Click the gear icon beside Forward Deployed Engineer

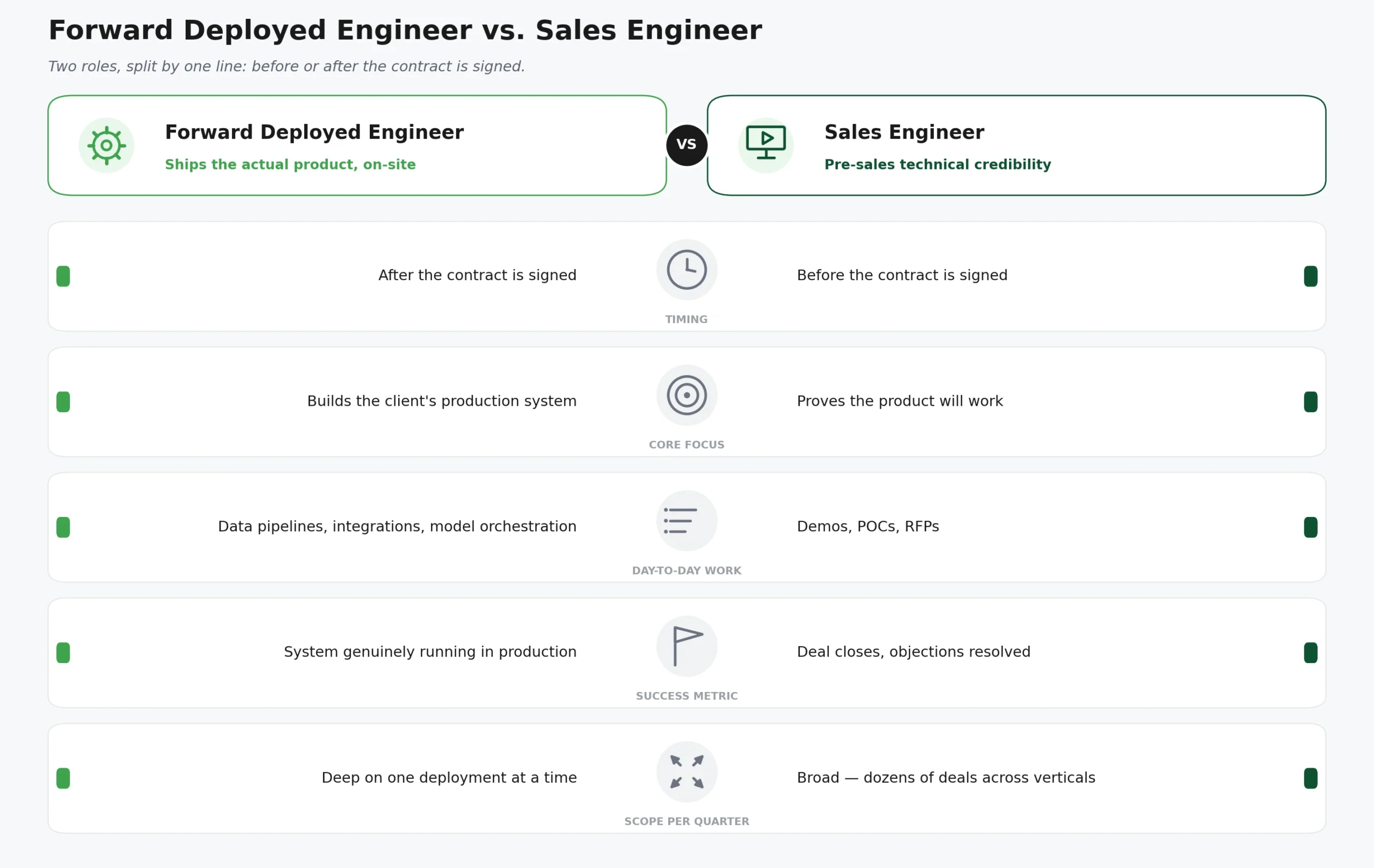106,145
